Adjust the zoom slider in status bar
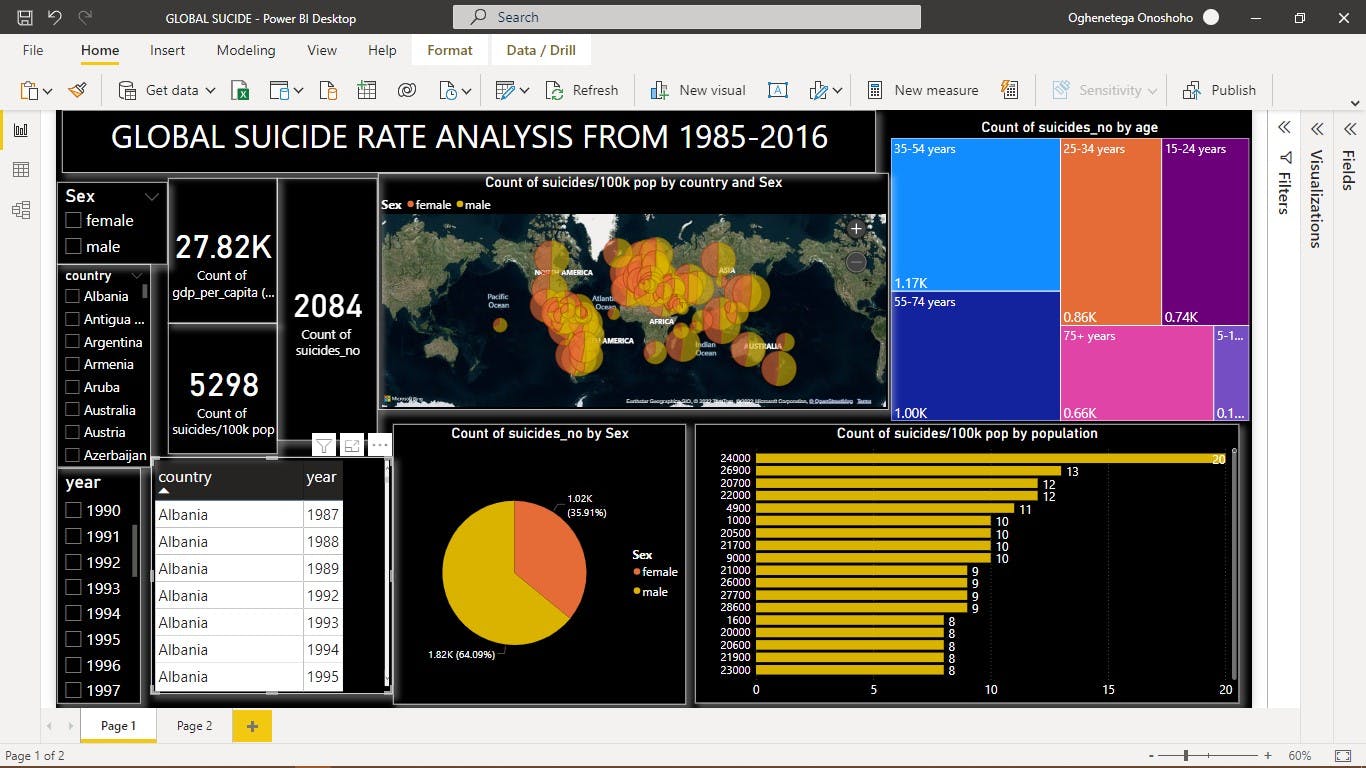This screenshot has height=768, width=1366. pyautogui.click(x=1187, y=756)
